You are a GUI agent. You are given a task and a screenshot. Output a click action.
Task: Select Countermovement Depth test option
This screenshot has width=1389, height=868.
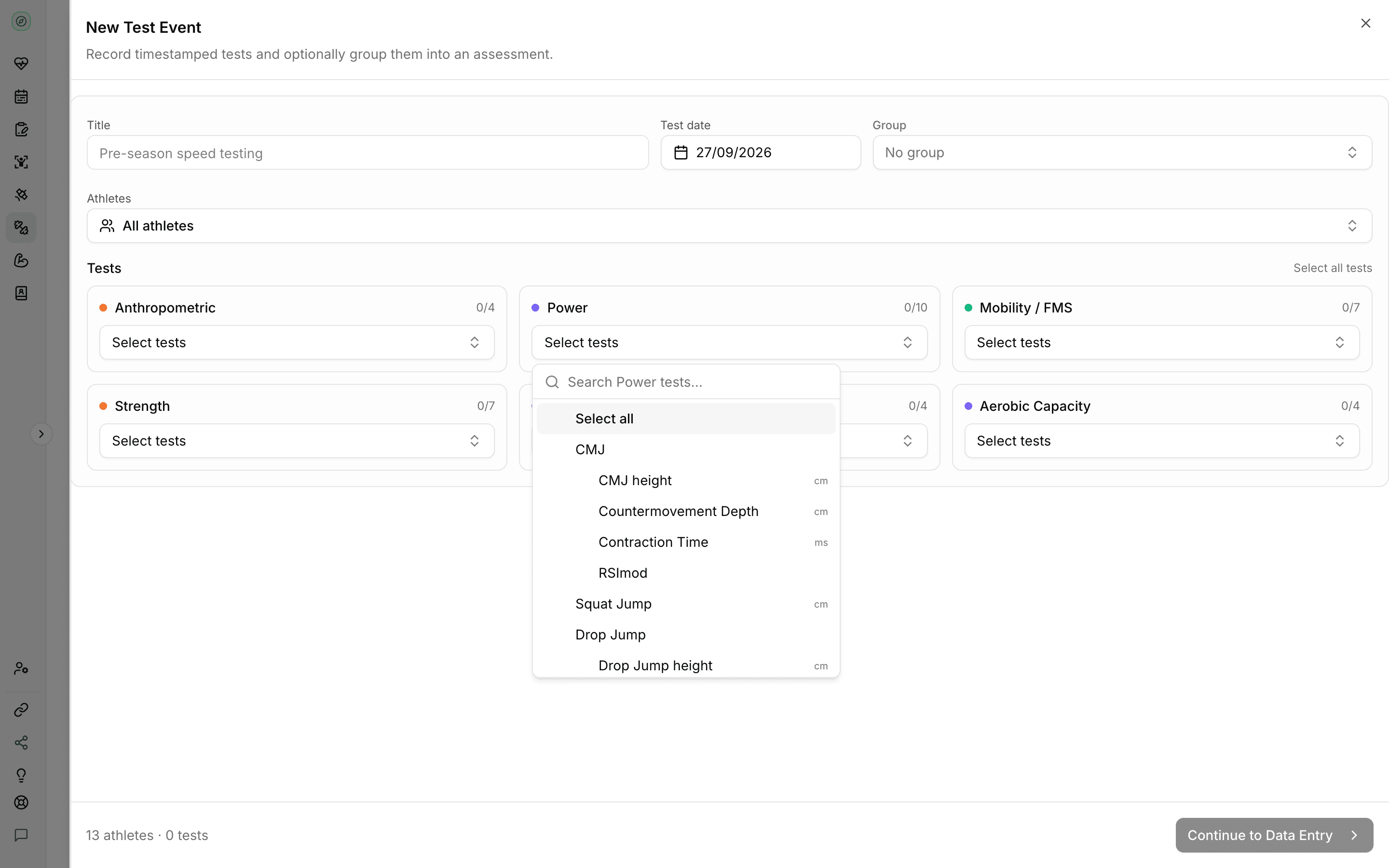click(x=686, y=512)
